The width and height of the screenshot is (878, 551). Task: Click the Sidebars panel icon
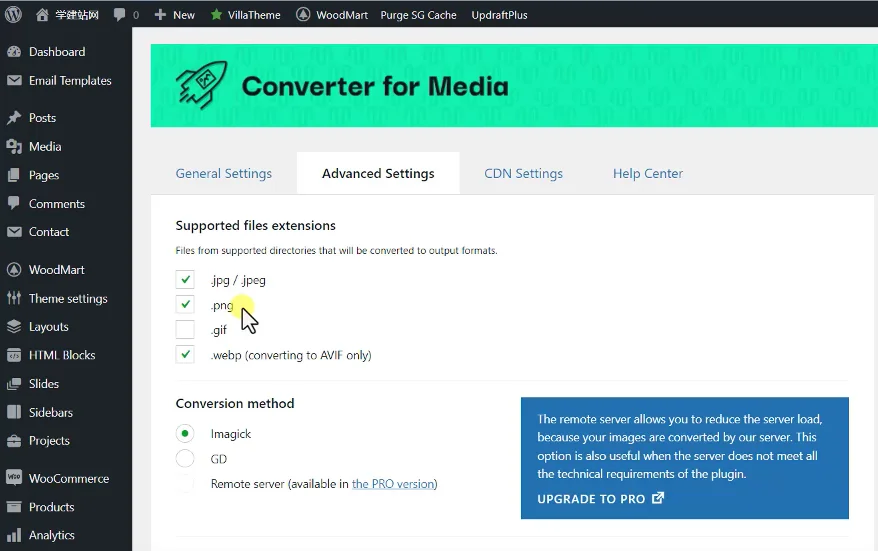point(14,412)
